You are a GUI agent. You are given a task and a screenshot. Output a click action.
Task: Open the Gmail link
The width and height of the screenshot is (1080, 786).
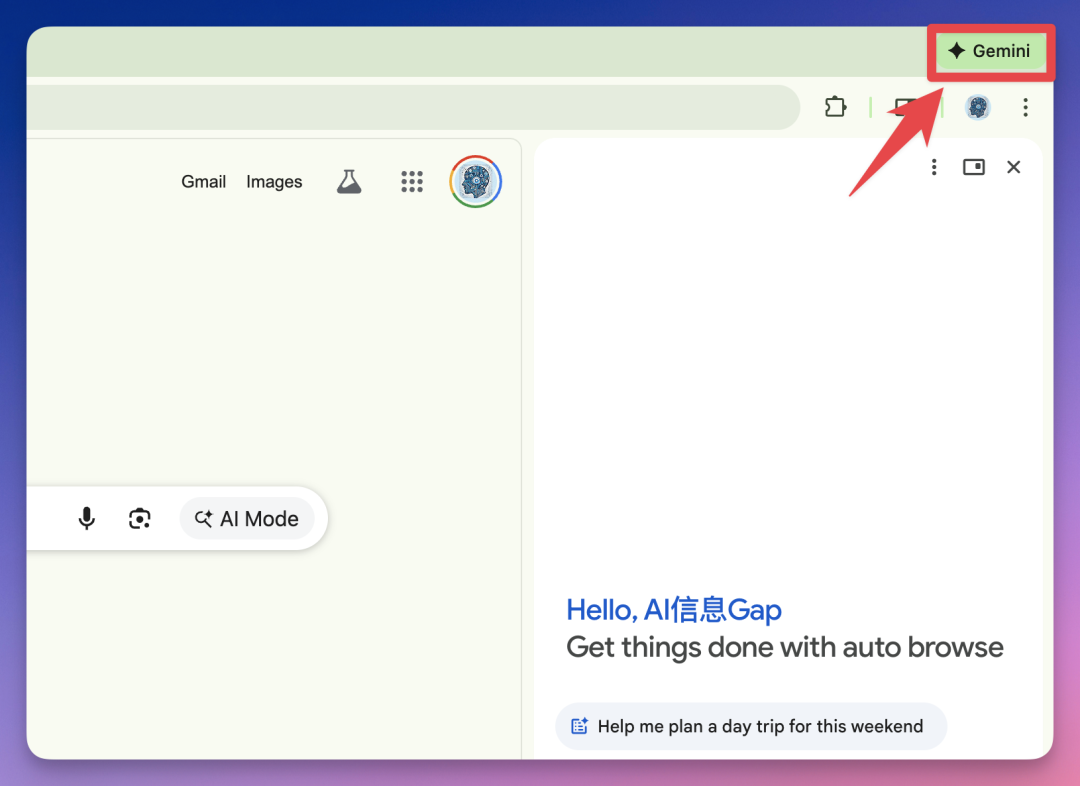click(203, 181)
